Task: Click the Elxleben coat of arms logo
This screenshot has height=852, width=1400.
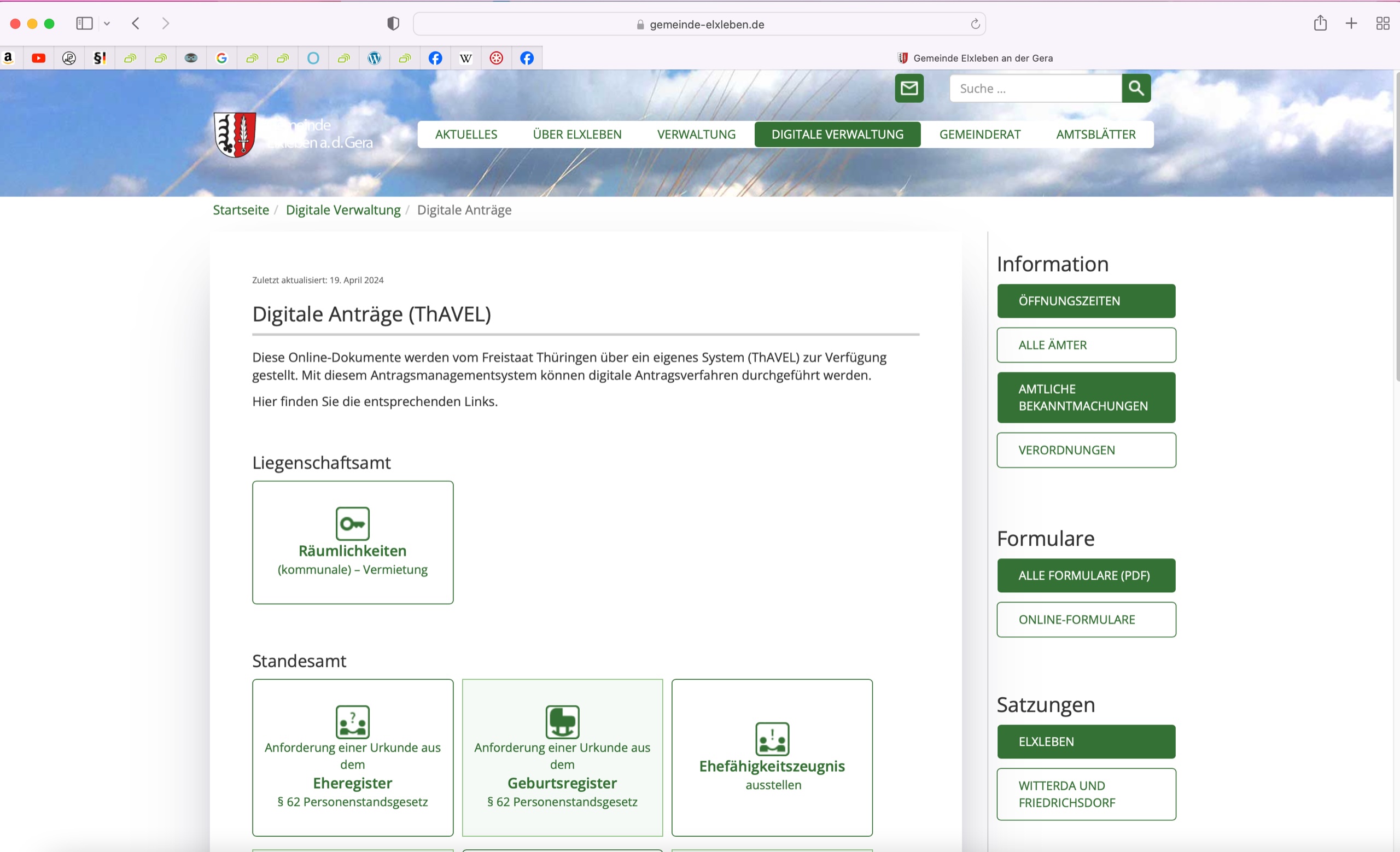Action: click(234, 134)
